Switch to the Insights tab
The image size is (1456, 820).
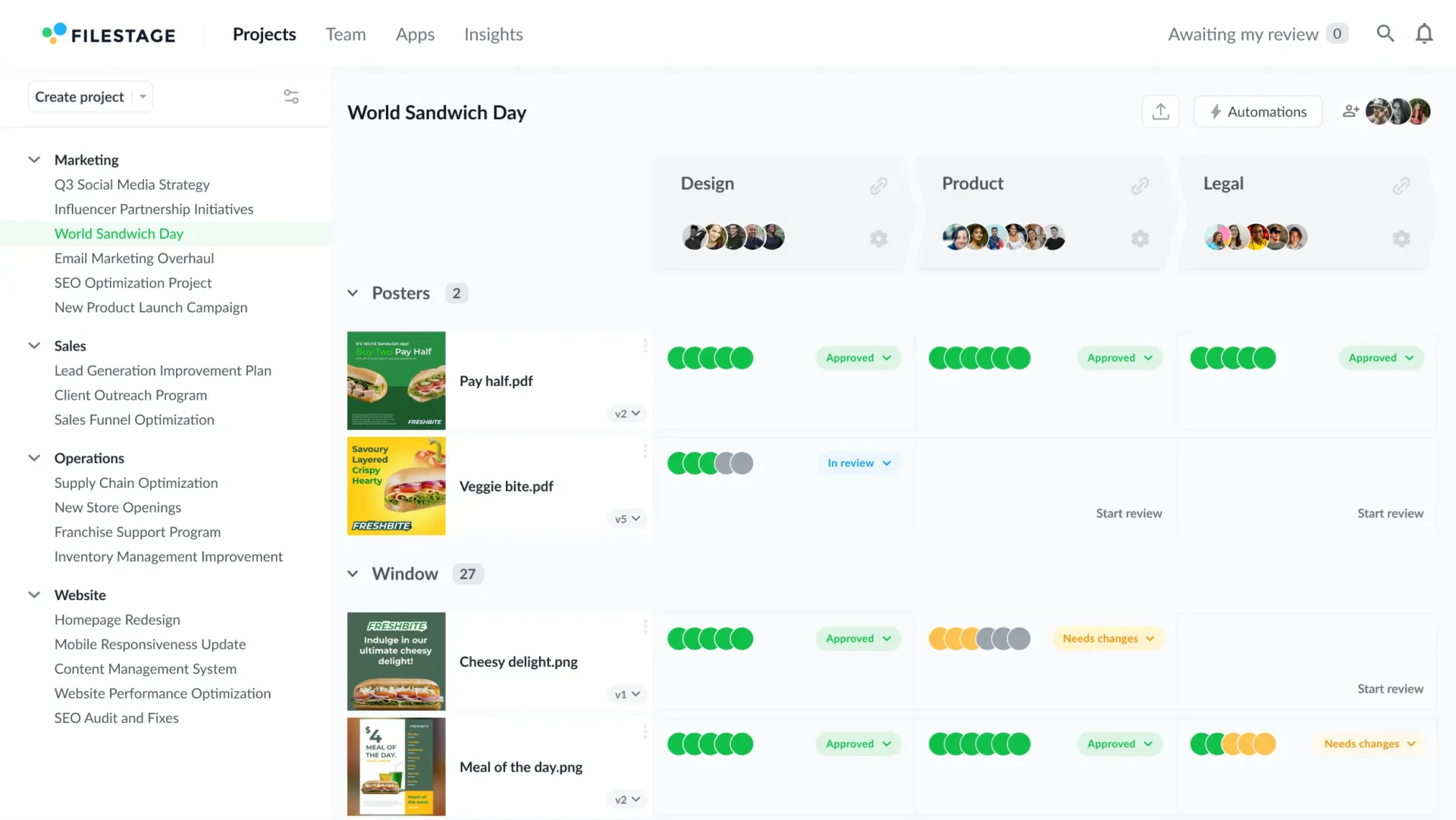pyautogui.click(x=493, y=35)
